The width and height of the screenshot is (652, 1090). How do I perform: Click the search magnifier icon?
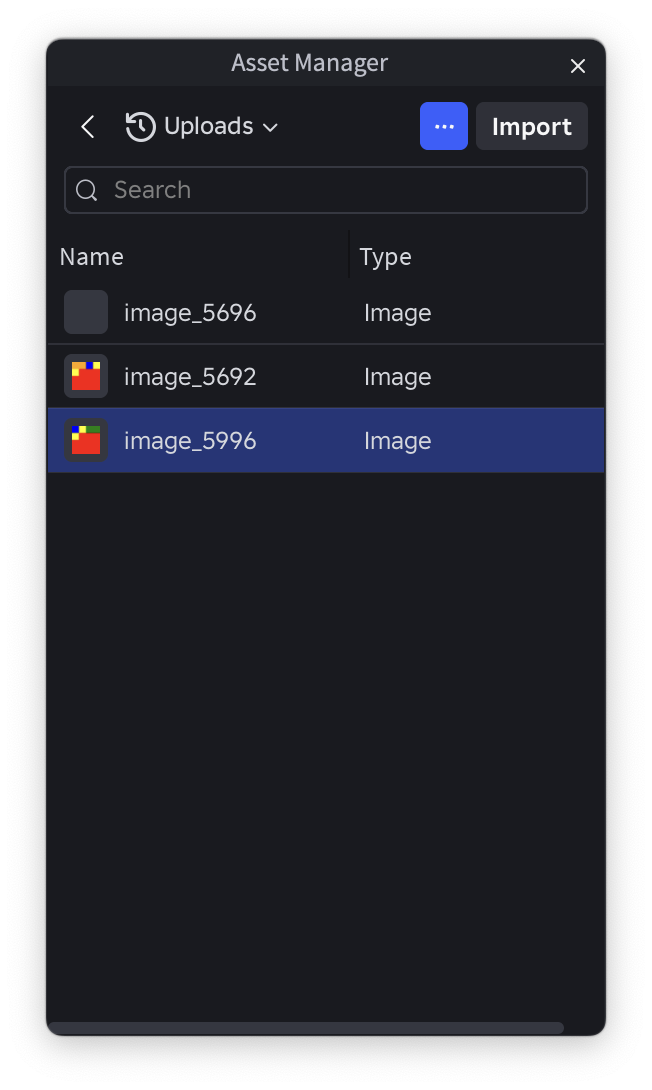click(86, 190)
